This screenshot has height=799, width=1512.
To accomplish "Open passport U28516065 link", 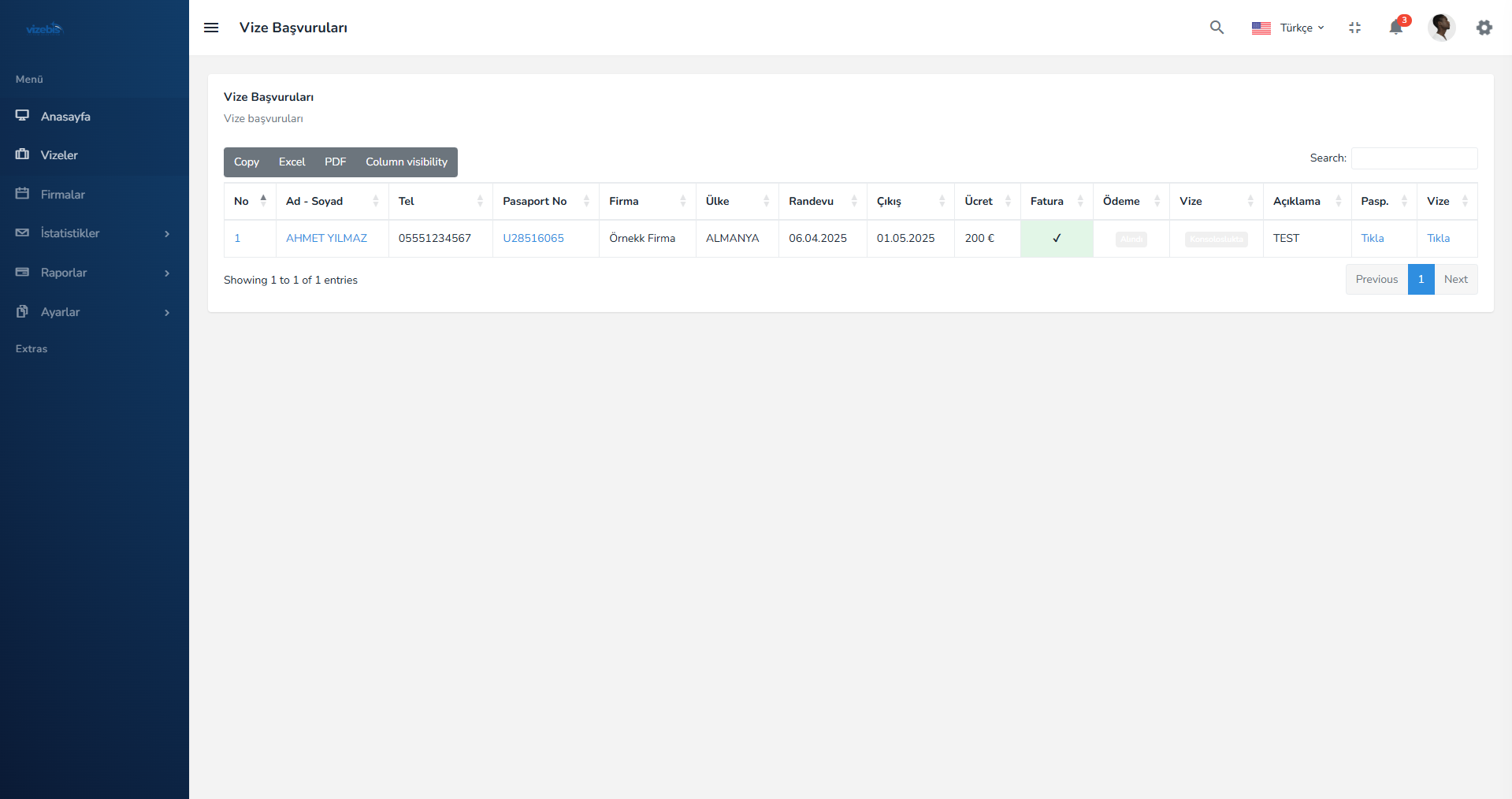I will click(533, 238).
